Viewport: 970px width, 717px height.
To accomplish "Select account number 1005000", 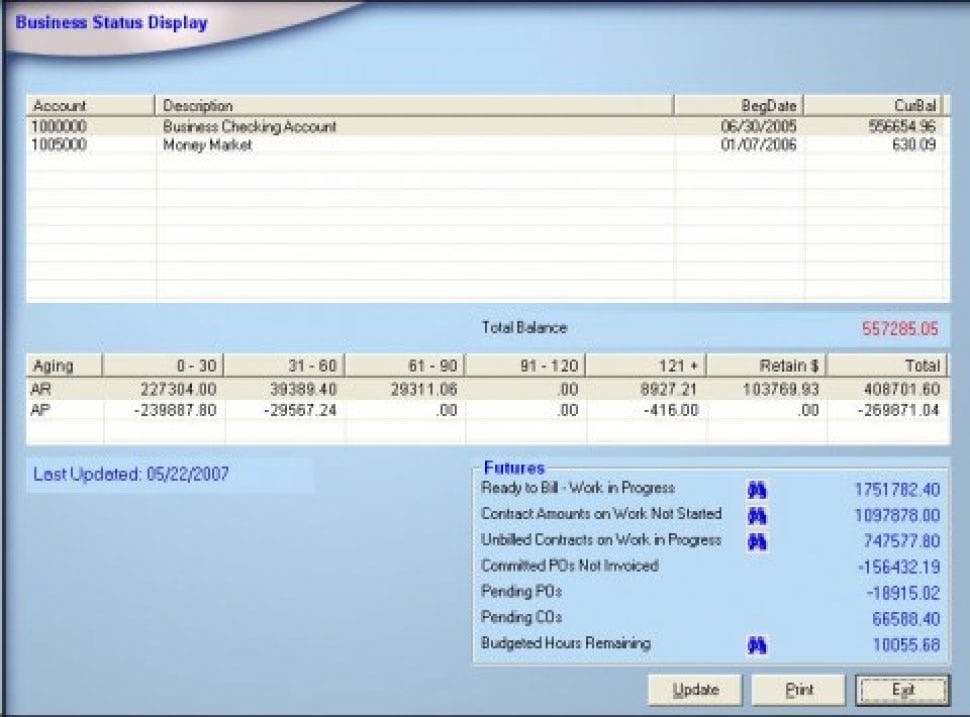I will pos(59,145).
